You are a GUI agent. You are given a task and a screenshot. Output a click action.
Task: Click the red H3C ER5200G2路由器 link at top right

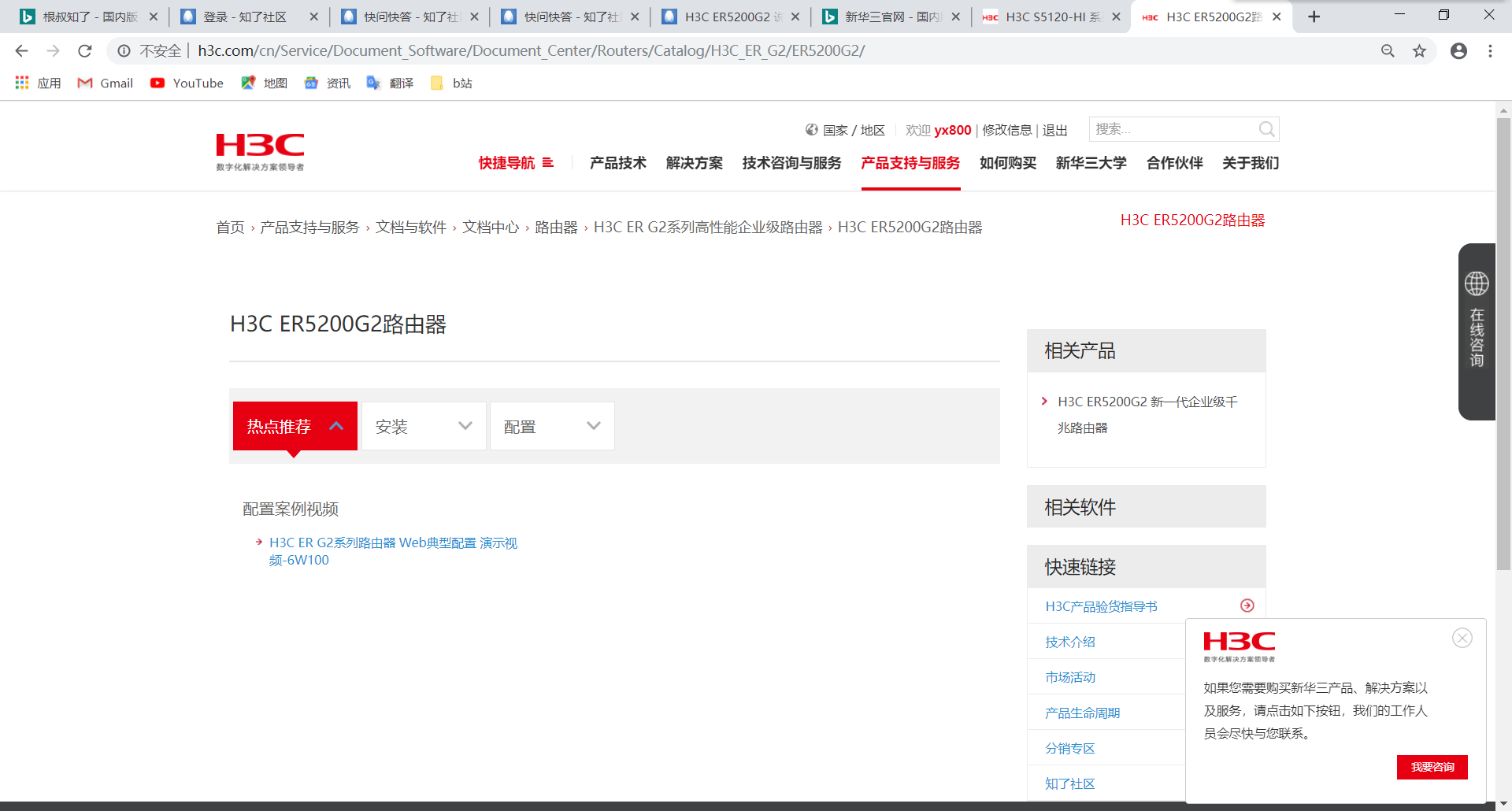[1192, 220]
